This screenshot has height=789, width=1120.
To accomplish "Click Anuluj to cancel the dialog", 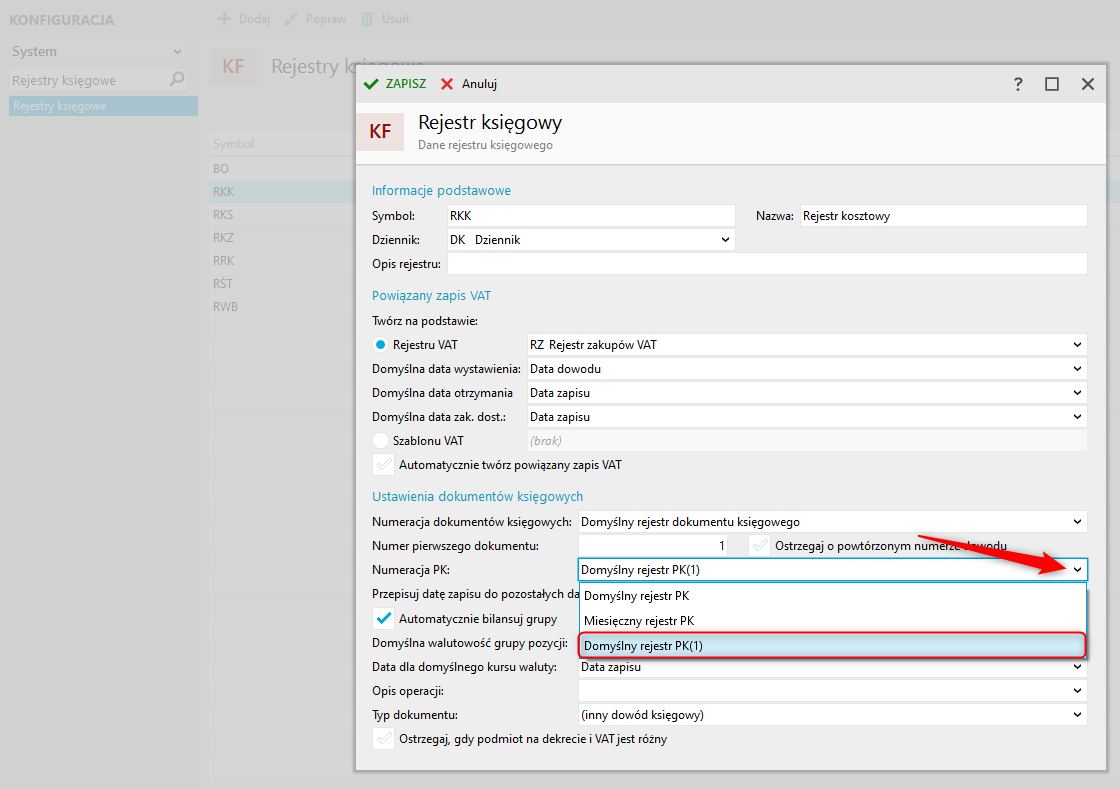I will click(469, 84).
